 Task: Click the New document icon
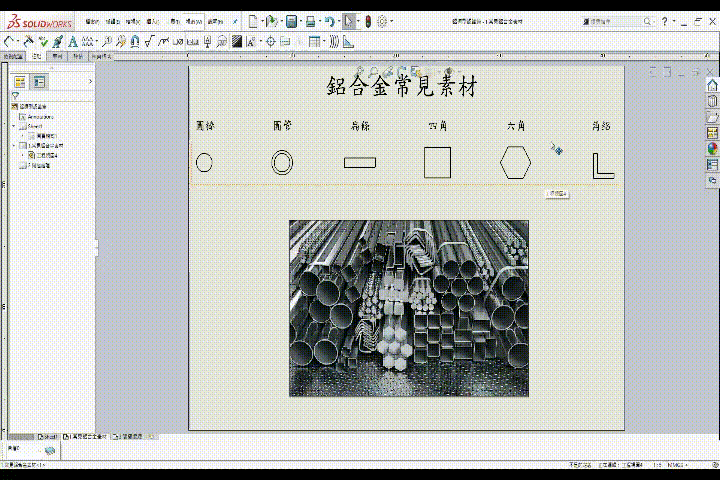pos(252,21)
